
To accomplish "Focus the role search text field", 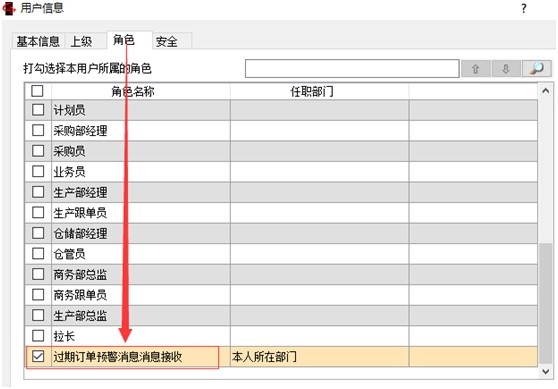I will [352, 68].
